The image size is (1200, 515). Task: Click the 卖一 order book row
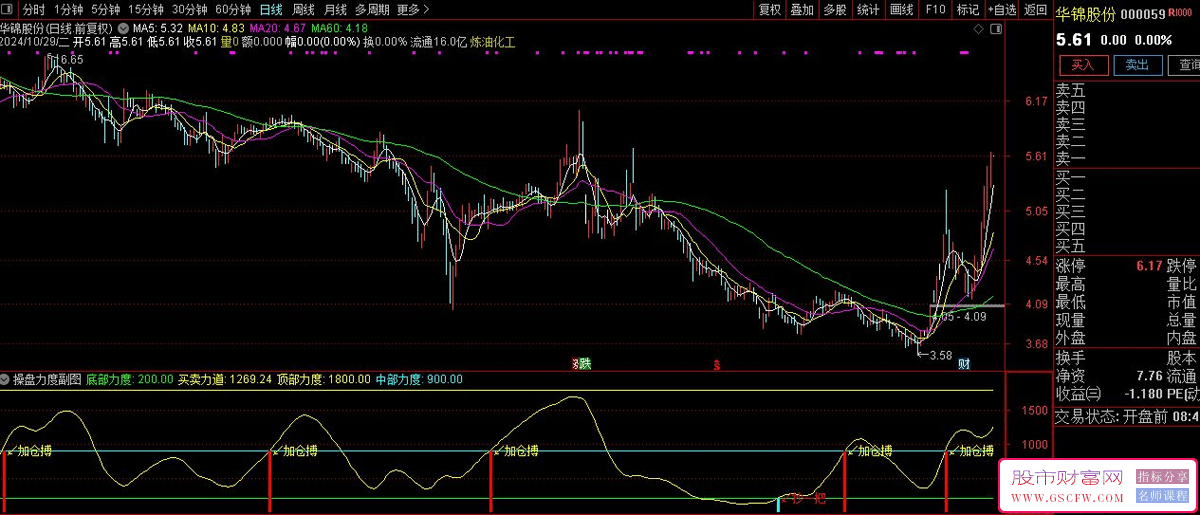point(1128,159)
